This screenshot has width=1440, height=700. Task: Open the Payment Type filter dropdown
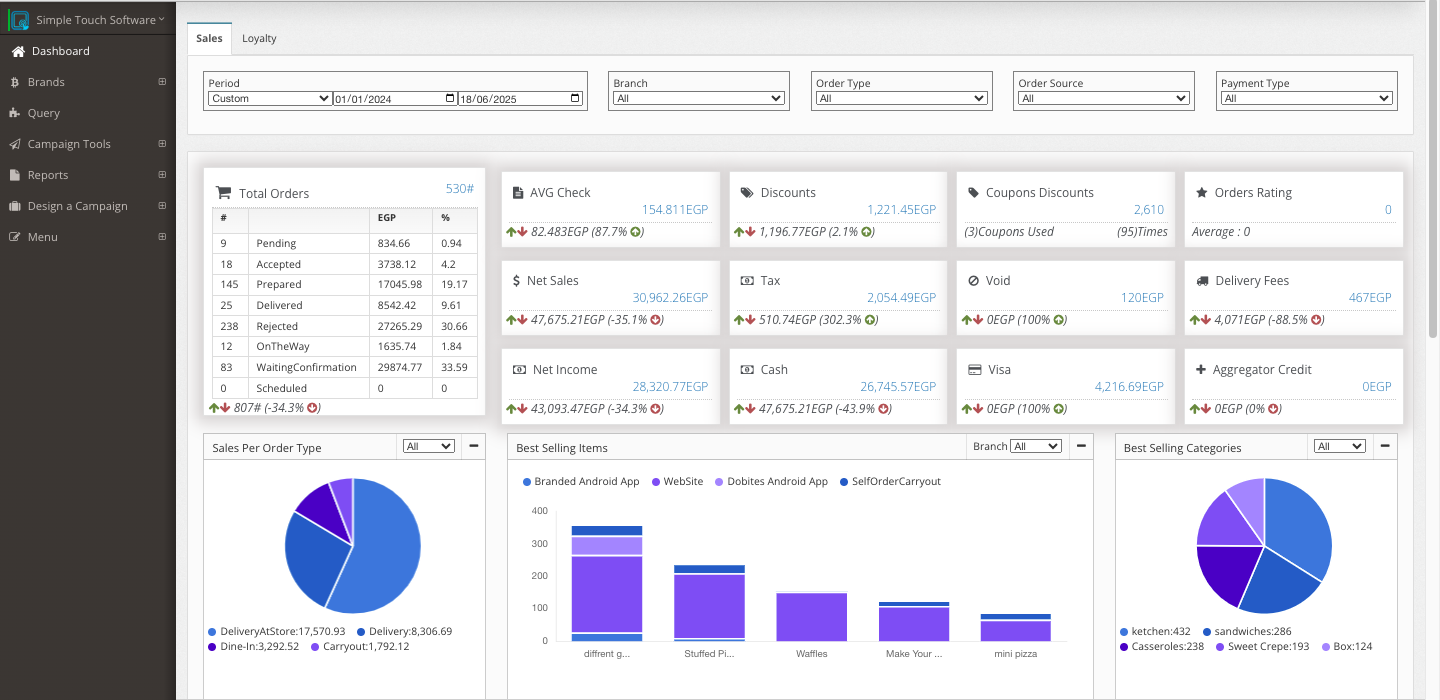[1307, 98]
